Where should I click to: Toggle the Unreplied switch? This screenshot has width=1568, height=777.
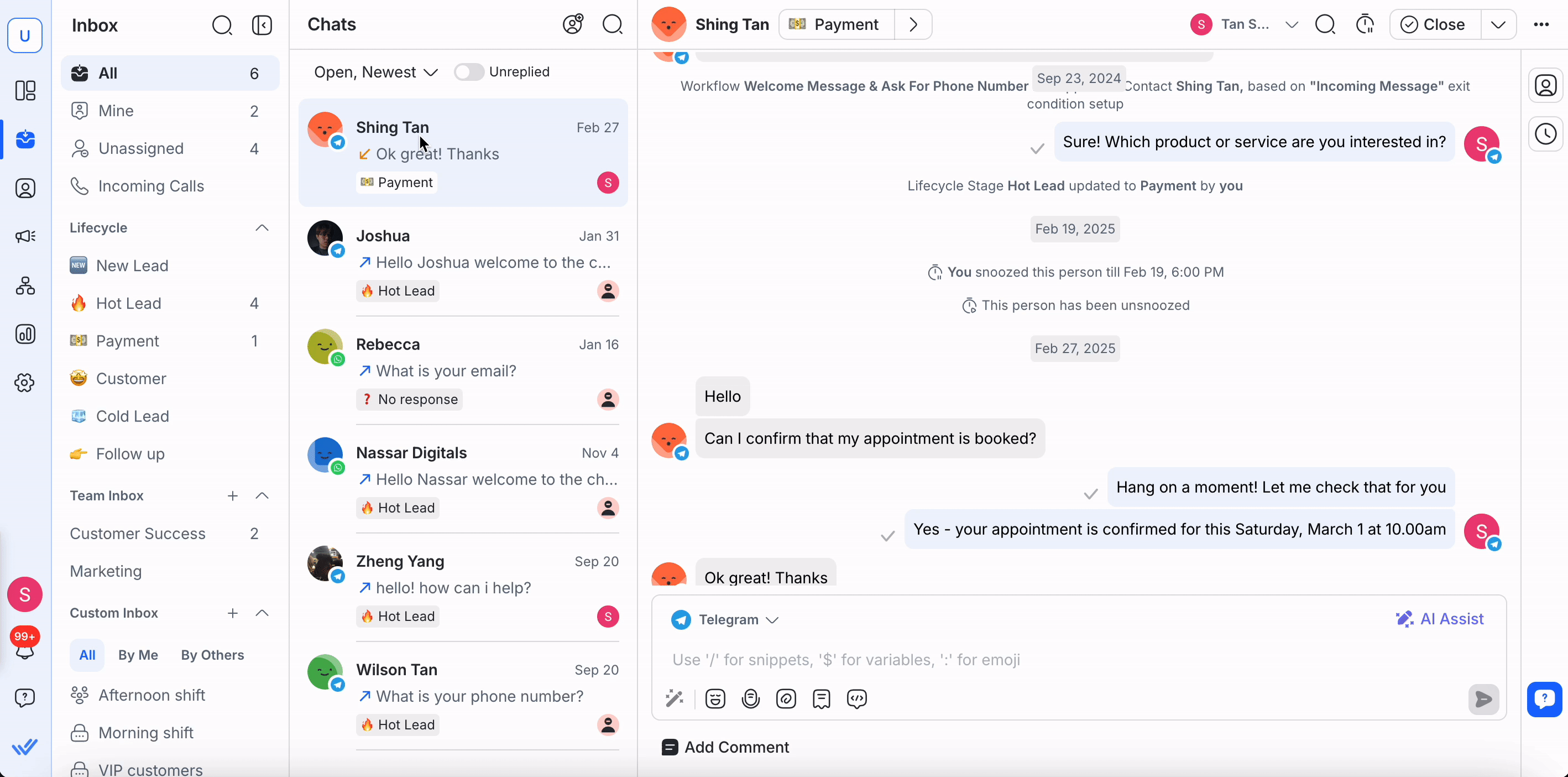[469, 72]
